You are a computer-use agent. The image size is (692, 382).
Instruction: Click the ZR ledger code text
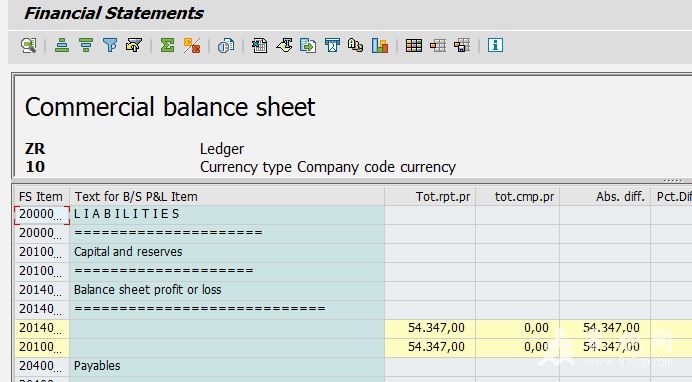coord(35,149)
